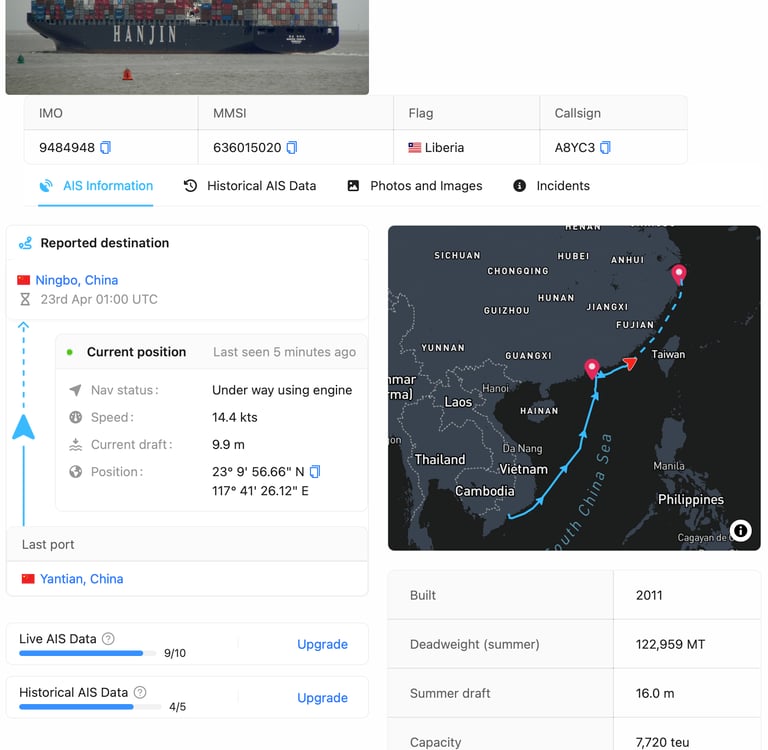This screenshot has height=750, width=768.
Task: Click the '122,959 MT' deadweight value
Action: (x=670, y=644)
